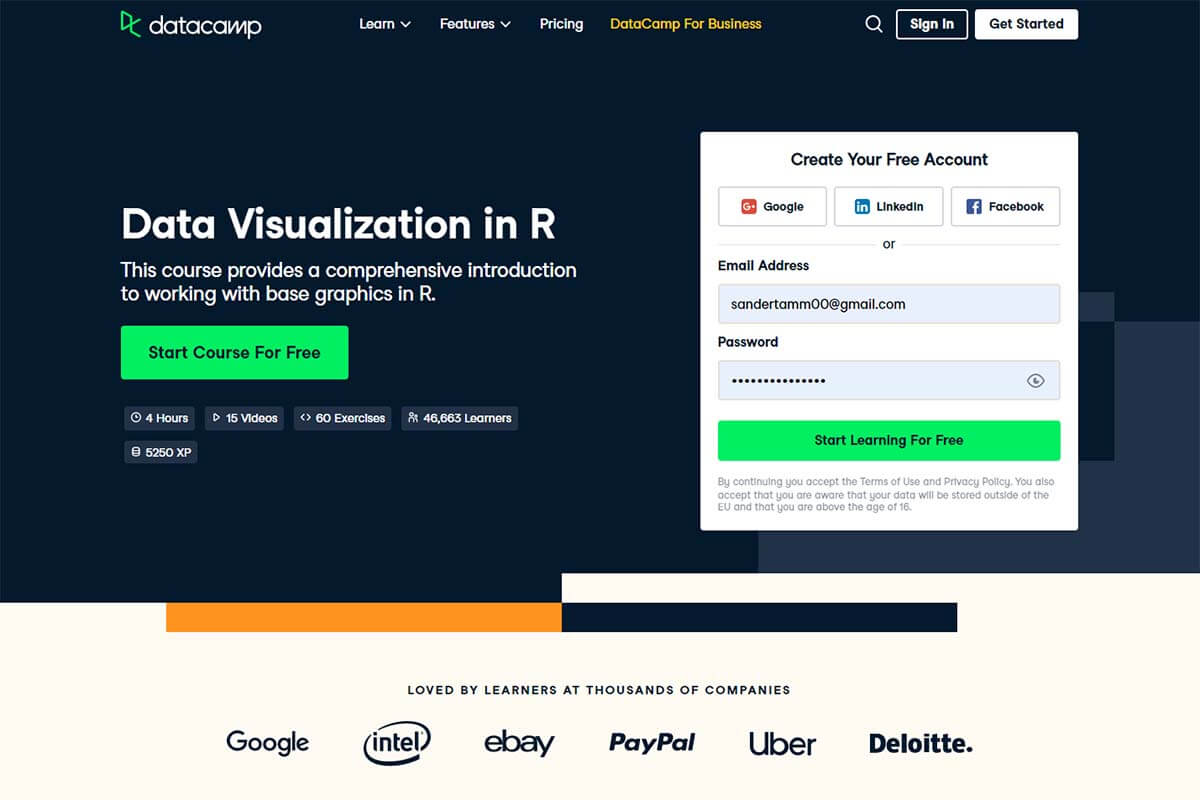Viewport: 1200px width, 800px height.
Task: Click the Intel company logo
Action: tap(397, 742)
